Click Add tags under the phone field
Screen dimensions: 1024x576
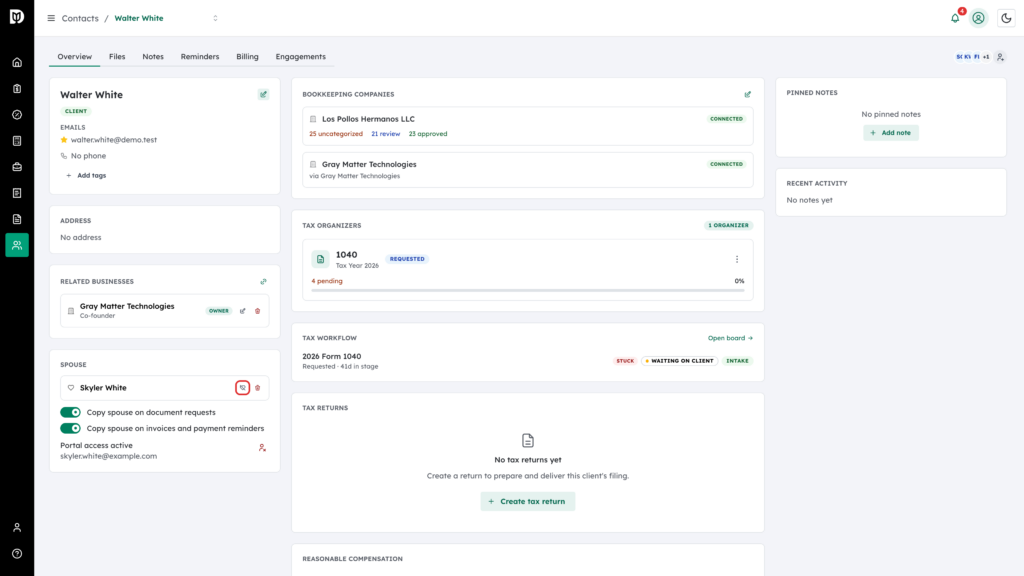click(86, 176)
